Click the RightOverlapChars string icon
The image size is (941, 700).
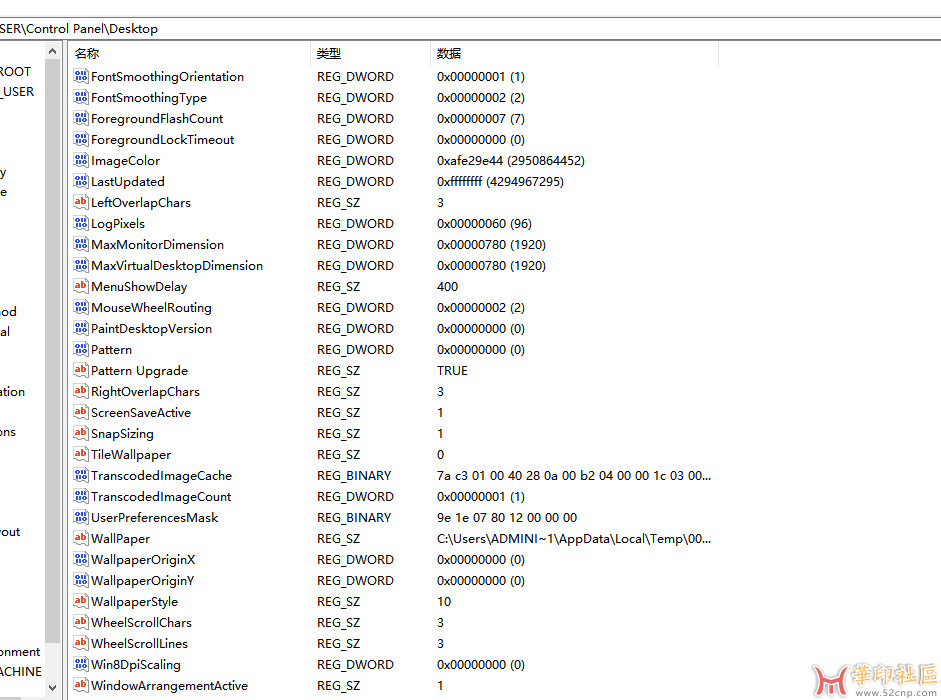click(81, 391)
